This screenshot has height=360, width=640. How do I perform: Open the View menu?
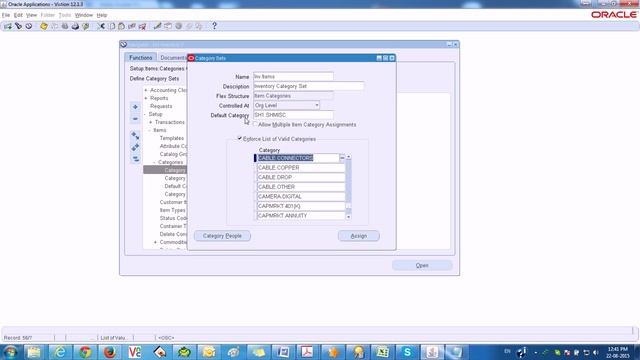31,15
